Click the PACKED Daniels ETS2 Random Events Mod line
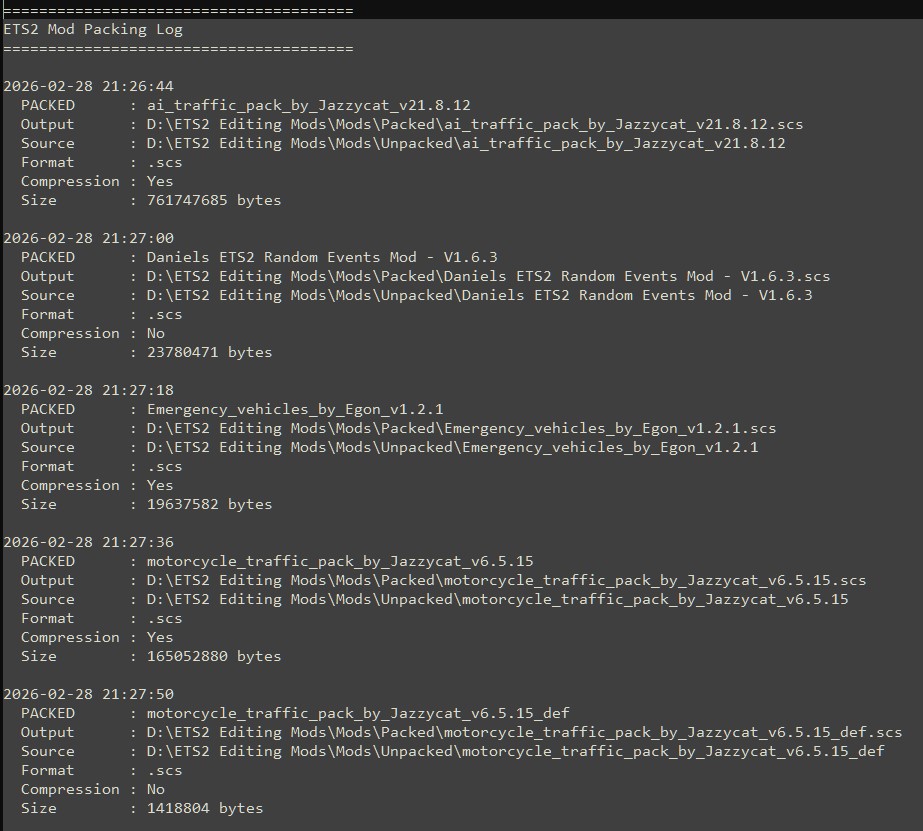923x831 pixels. point(259,257)
